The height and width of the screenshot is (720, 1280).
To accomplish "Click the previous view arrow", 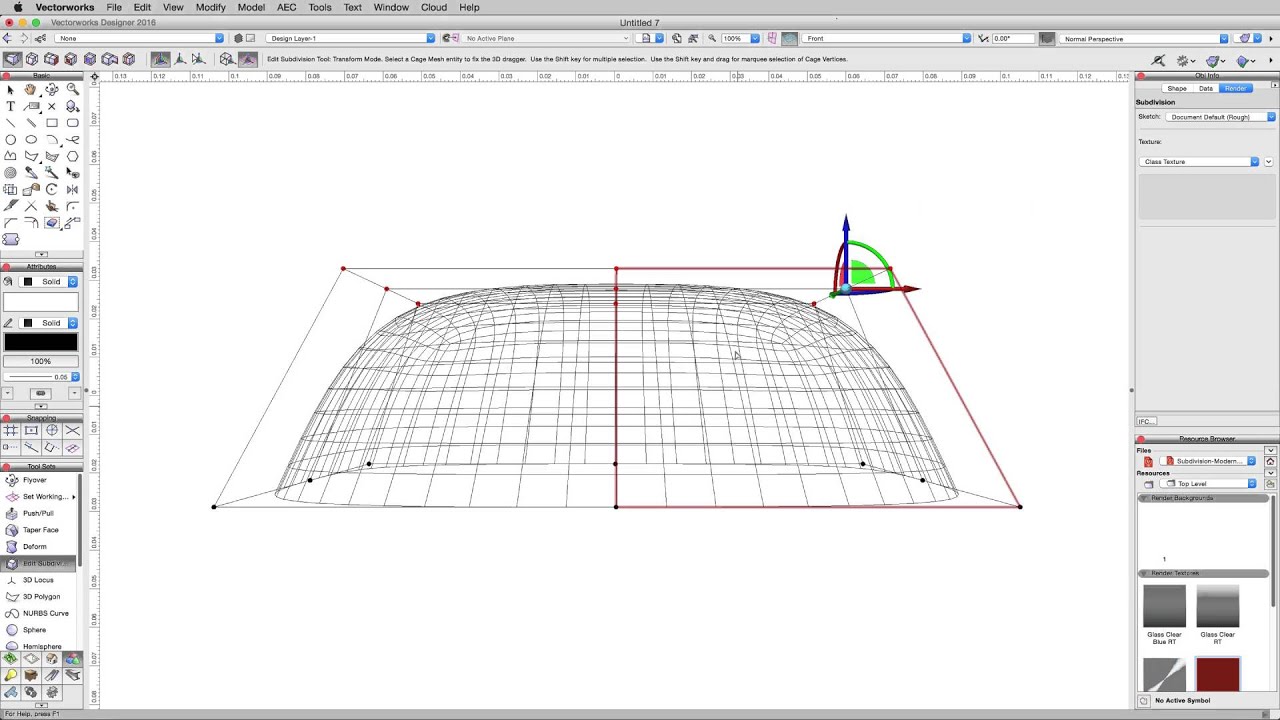I will [x=7, y=38].
